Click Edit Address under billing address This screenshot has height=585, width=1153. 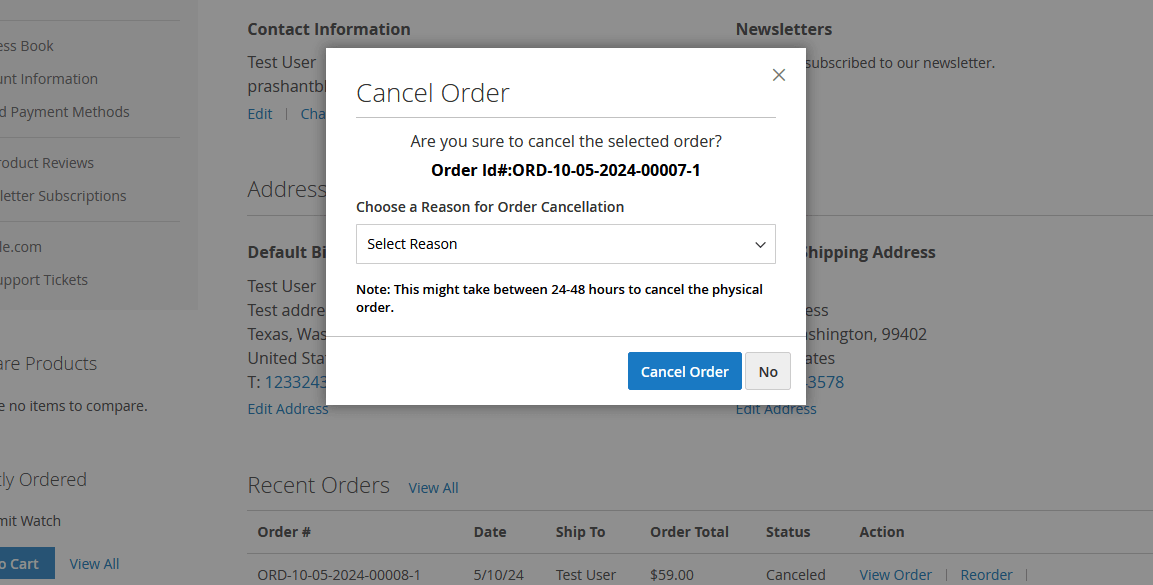(288, 409)
